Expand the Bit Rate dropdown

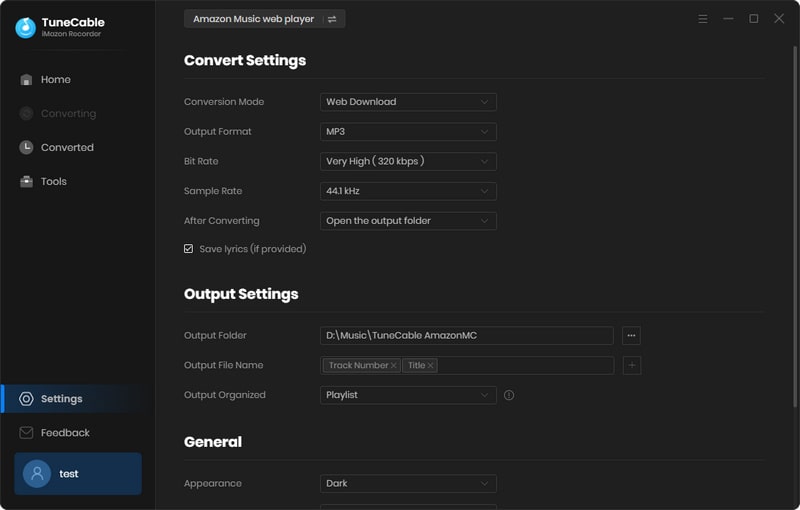(408, 162)
